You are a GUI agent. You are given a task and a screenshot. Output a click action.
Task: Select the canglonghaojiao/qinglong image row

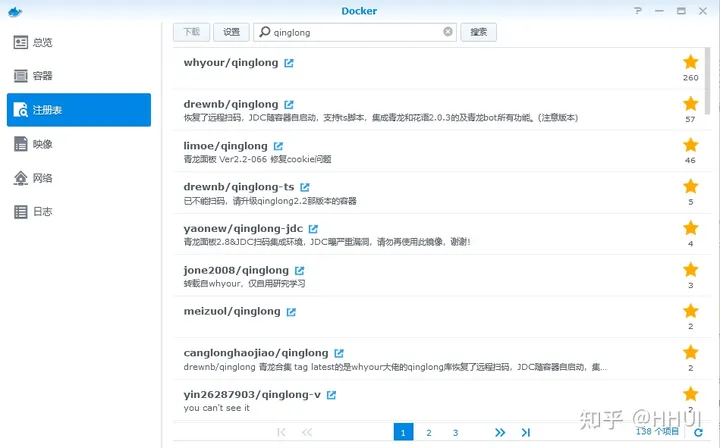pos(439,358)
